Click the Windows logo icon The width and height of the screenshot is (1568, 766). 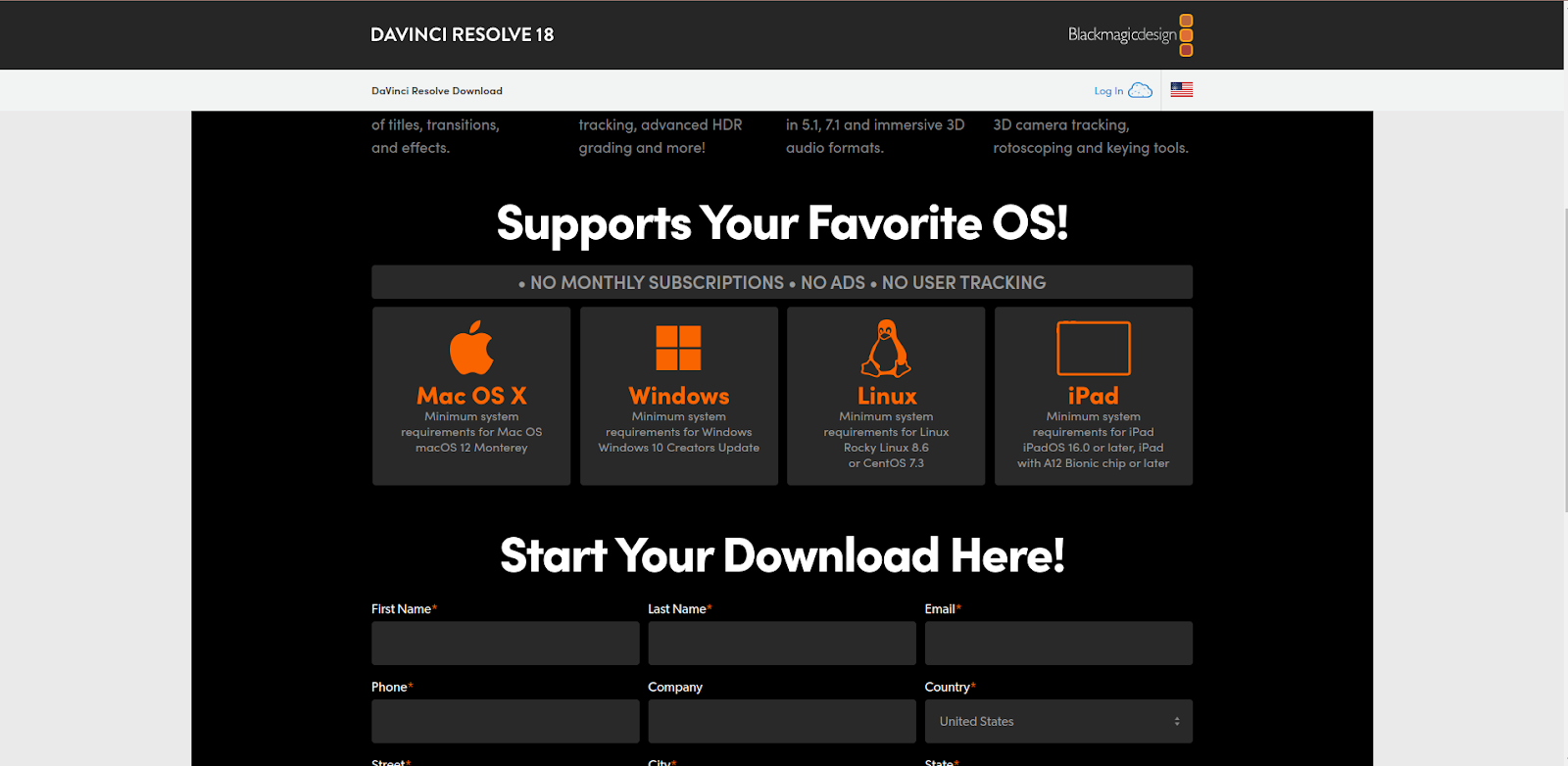coord(679,348)
